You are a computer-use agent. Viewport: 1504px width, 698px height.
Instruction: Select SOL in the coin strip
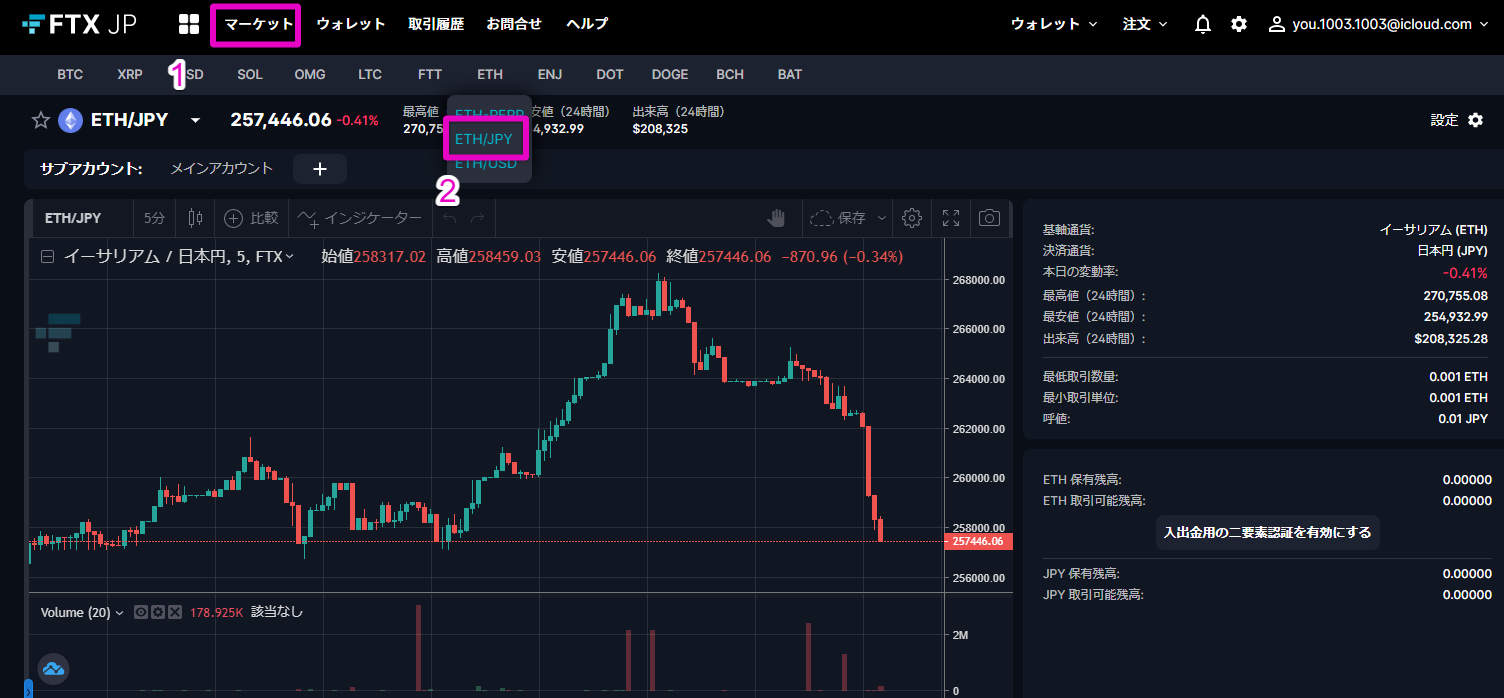pos(250,75)
